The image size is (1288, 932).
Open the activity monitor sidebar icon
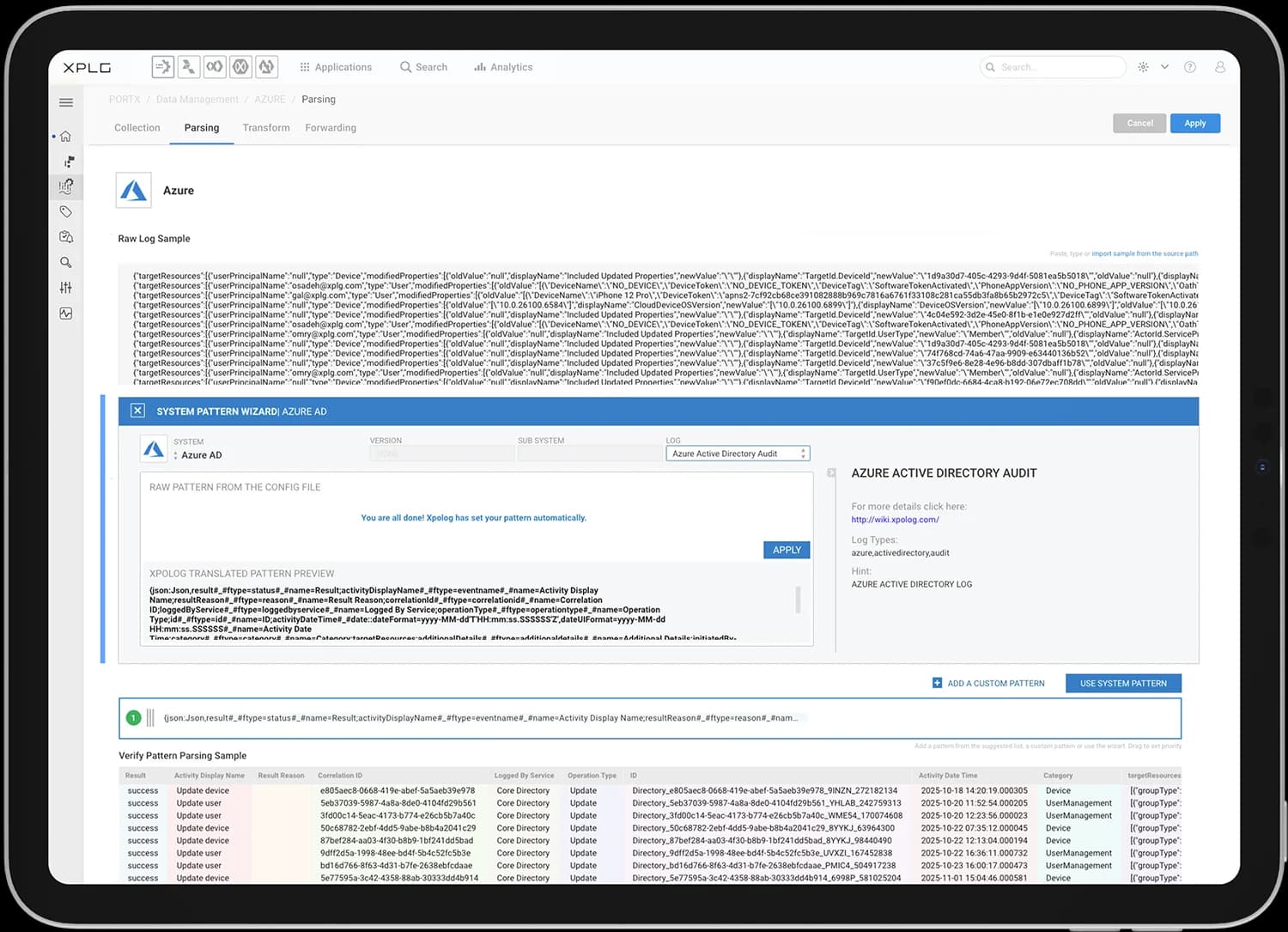(x=65, y=314)
